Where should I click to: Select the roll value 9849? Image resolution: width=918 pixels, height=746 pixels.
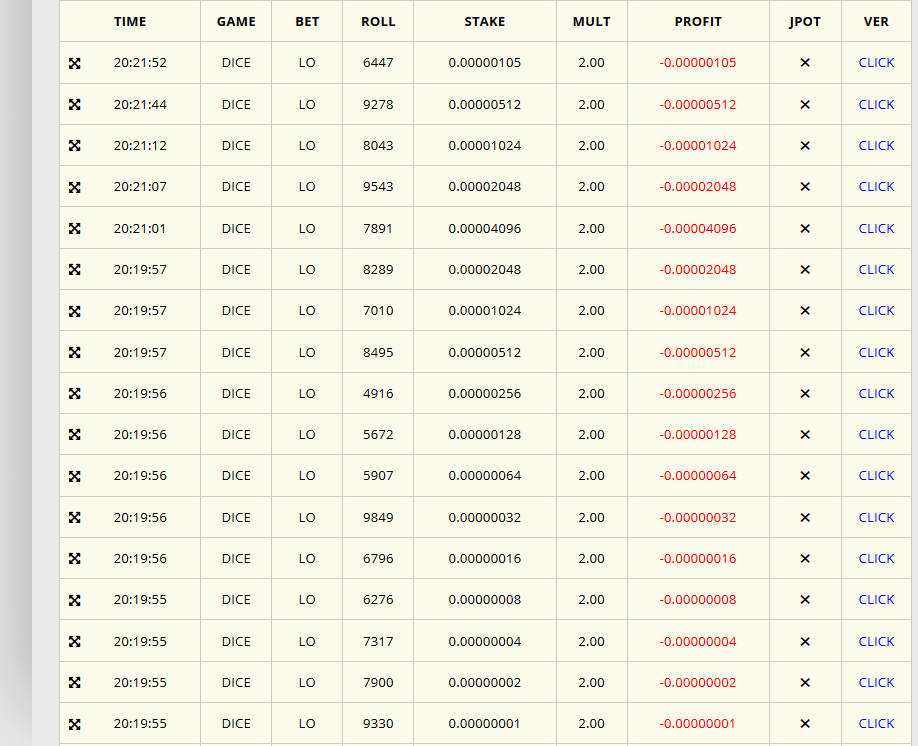point(378,518)
